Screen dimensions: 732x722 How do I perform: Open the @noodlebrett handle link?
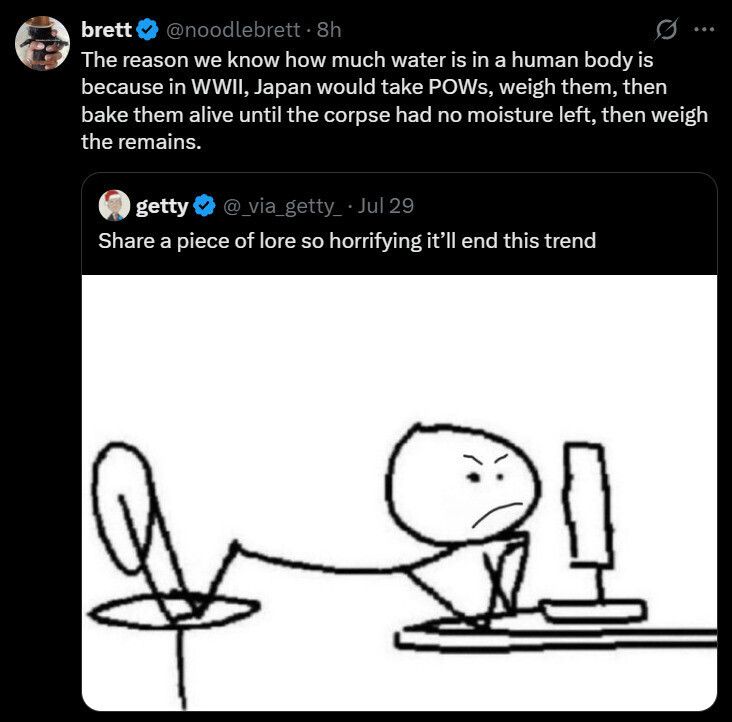coord(232,31)
